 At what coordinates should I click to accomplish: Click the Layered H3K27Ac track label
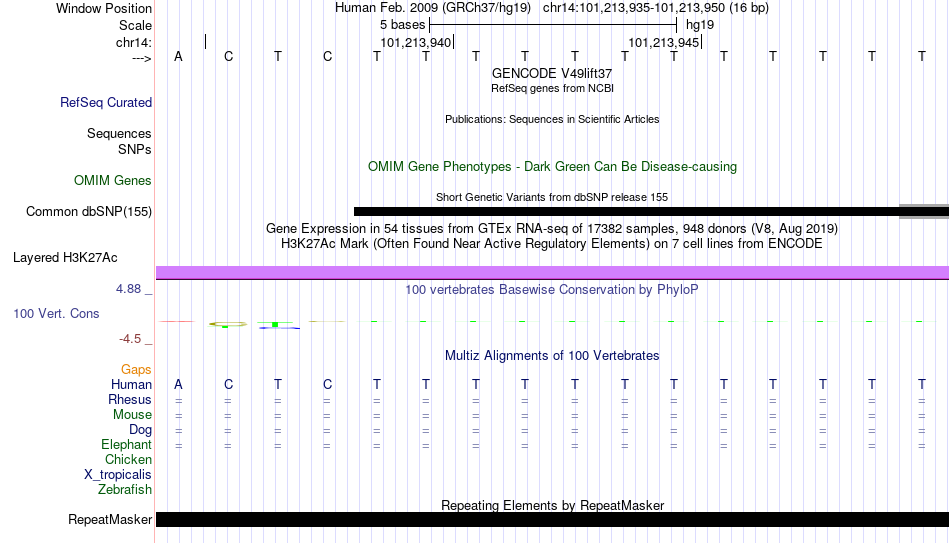(65, 258)
